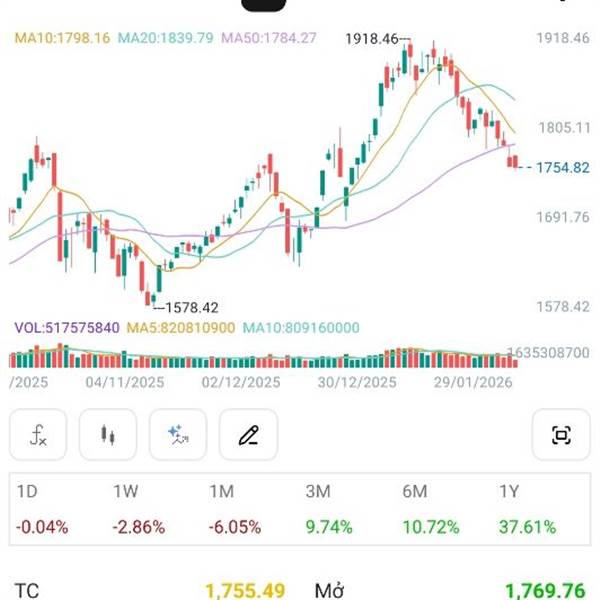Tap the MA20:1839.79 indicator label
Image resolution: width=600 pixels, height=600 pixels.
pos(166,39)
